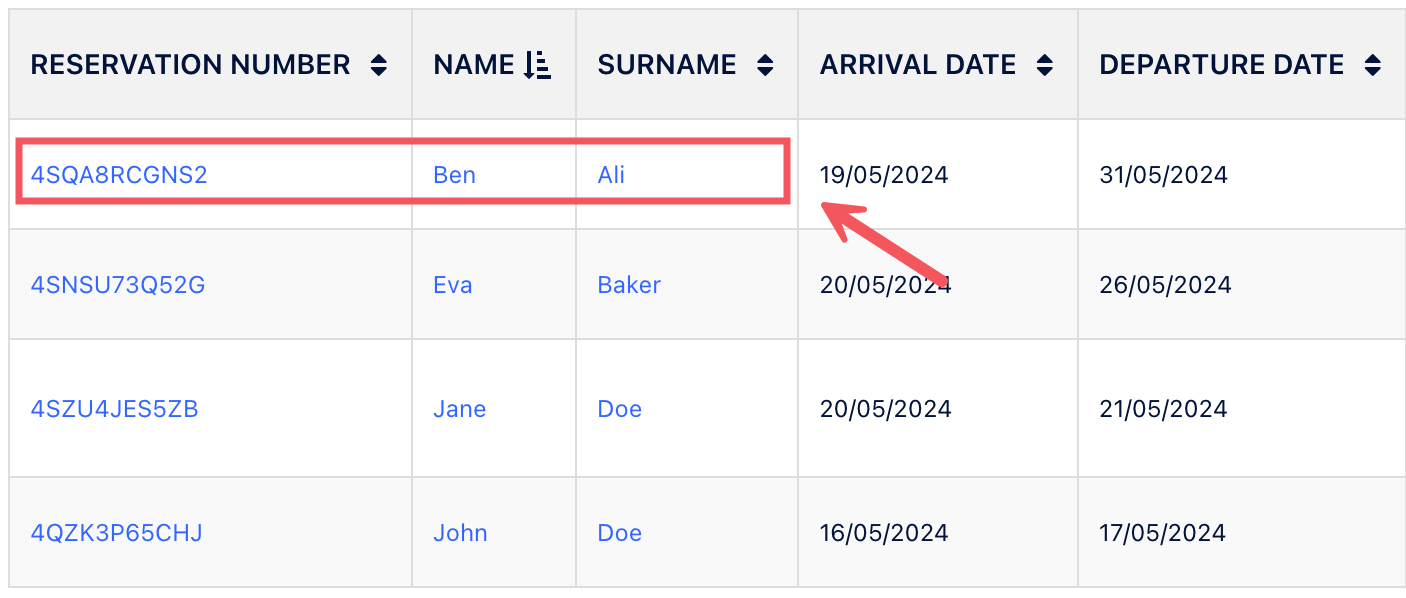Screen dimensions: 1406x598
Task: Sort table by Arrival Date icon
Action: click(x=1044, y=66)
